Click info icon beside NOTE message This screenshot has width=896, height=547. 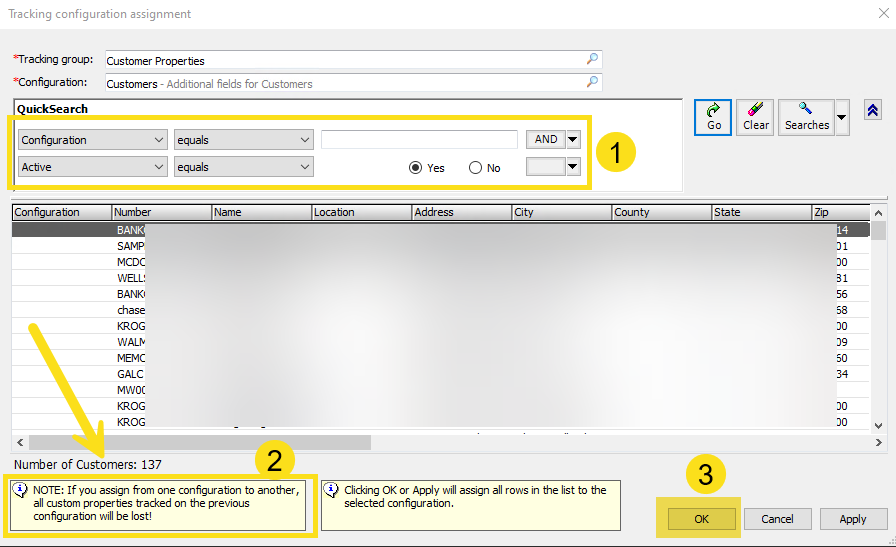[x=20, y=490]
